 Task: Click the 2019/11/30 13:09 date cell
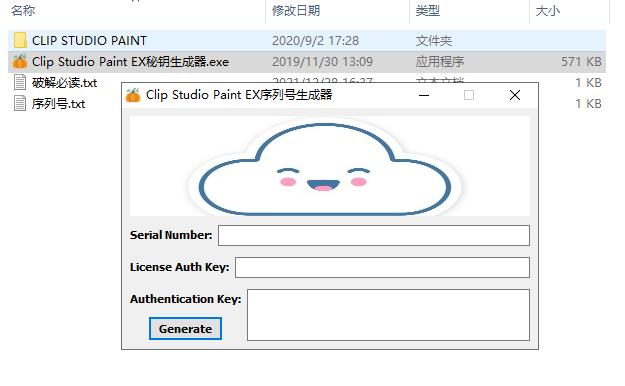click(x=322, y=62)
